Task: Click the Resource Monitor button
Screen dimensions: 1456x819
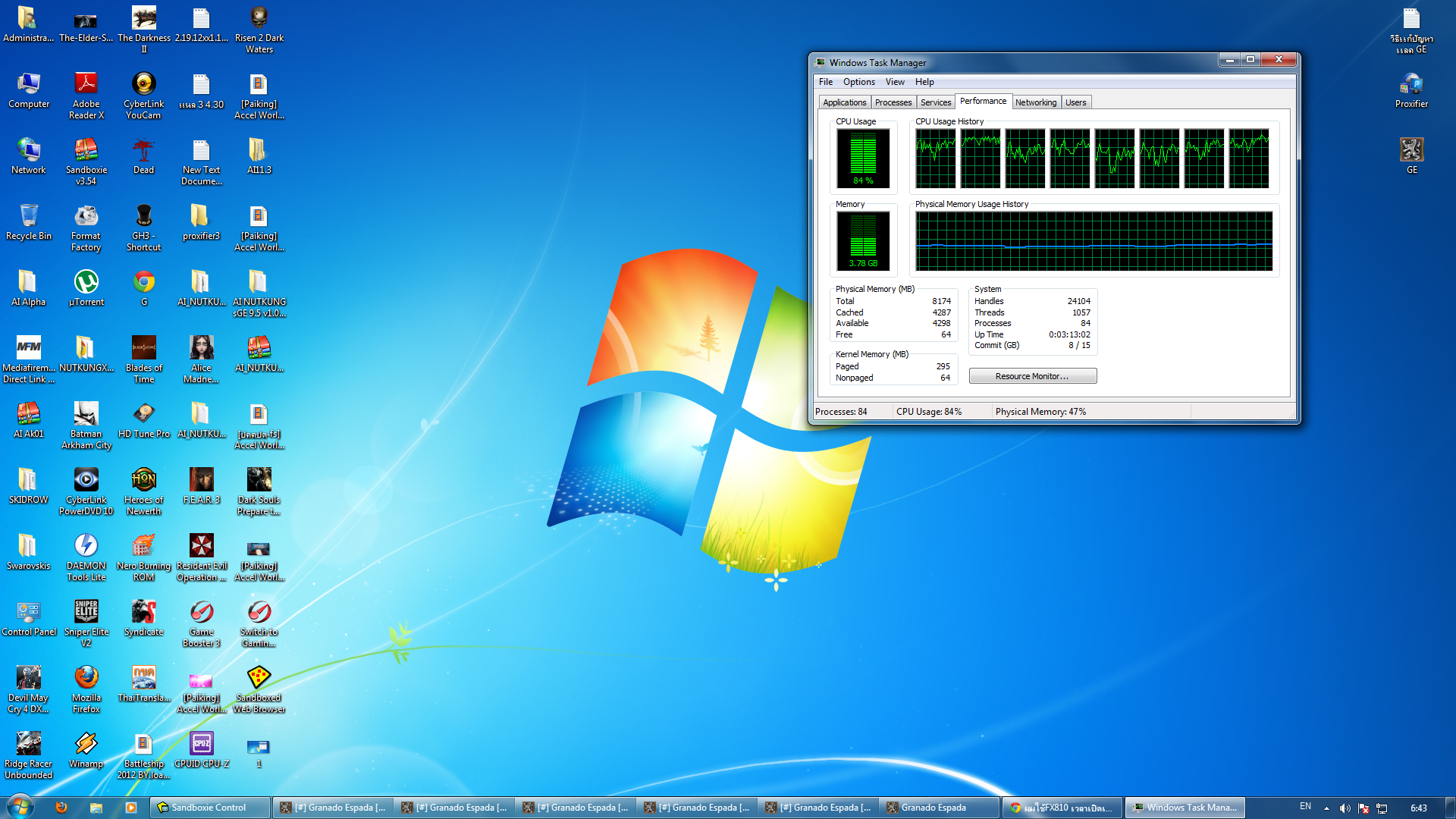Action: point(1032,376)
